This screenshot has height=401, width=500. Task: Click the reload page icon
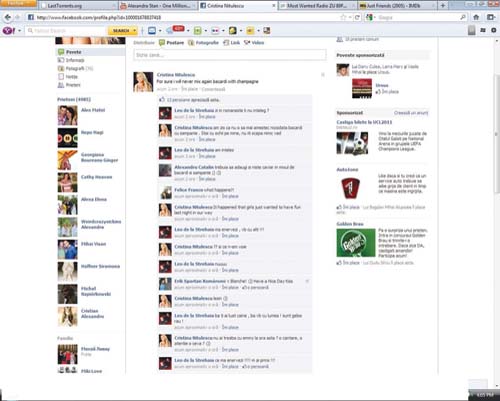tap(357, 17)
